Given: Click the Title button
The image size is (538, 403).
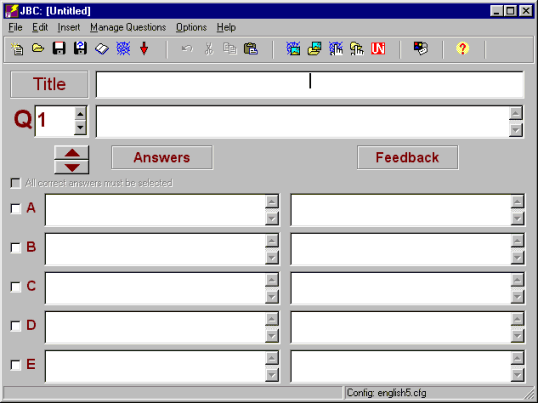Looking at the screenshot, I should point(49,84).
